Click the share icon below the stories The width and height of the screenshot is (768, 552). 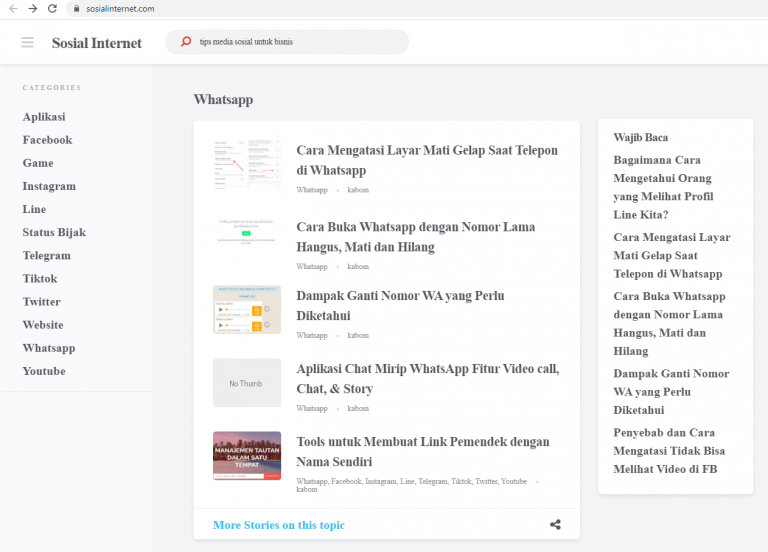click(555, 524)
